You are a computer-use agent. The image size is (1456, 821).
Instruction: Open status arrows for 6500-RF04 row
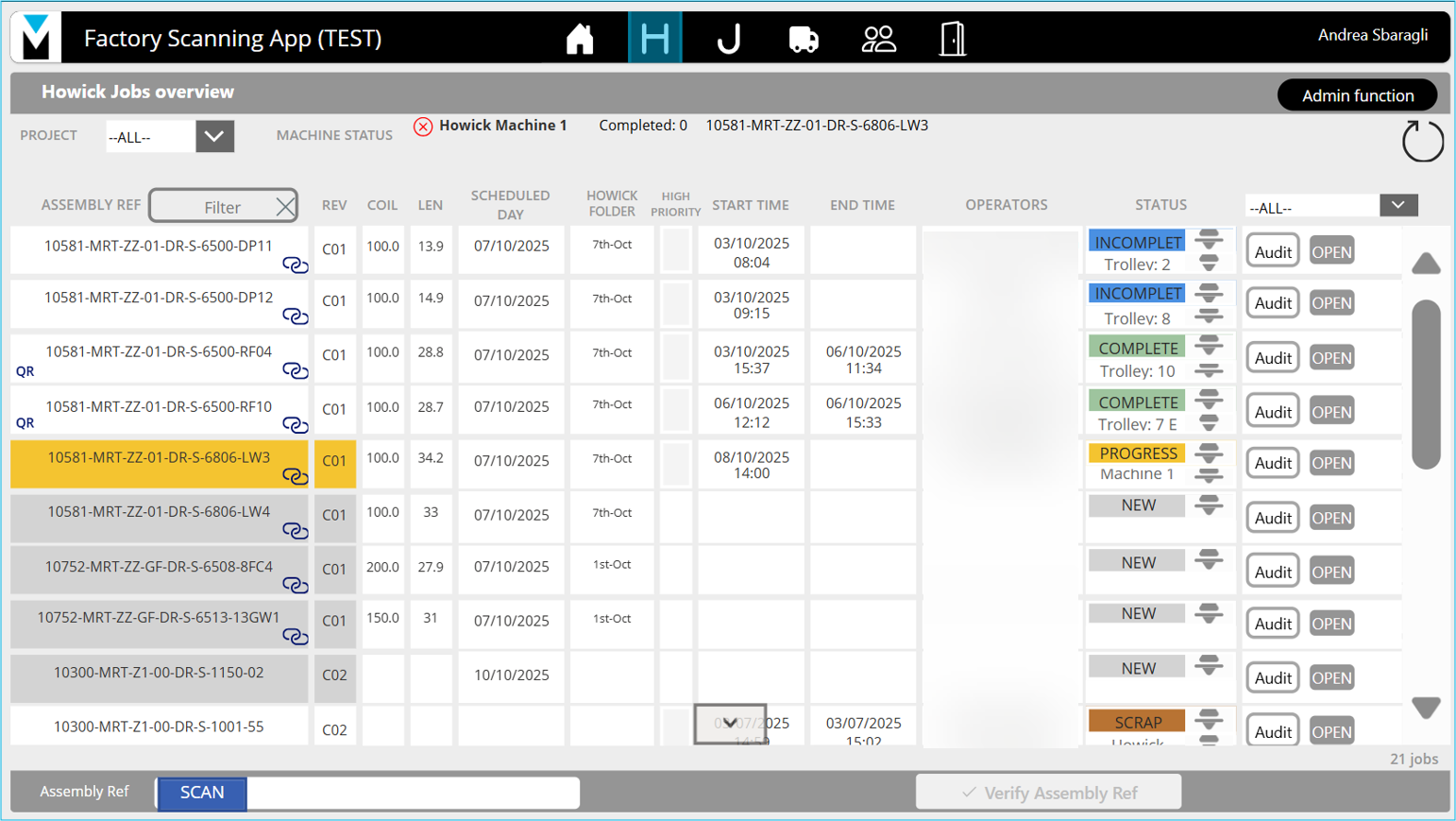[1209, 357]
